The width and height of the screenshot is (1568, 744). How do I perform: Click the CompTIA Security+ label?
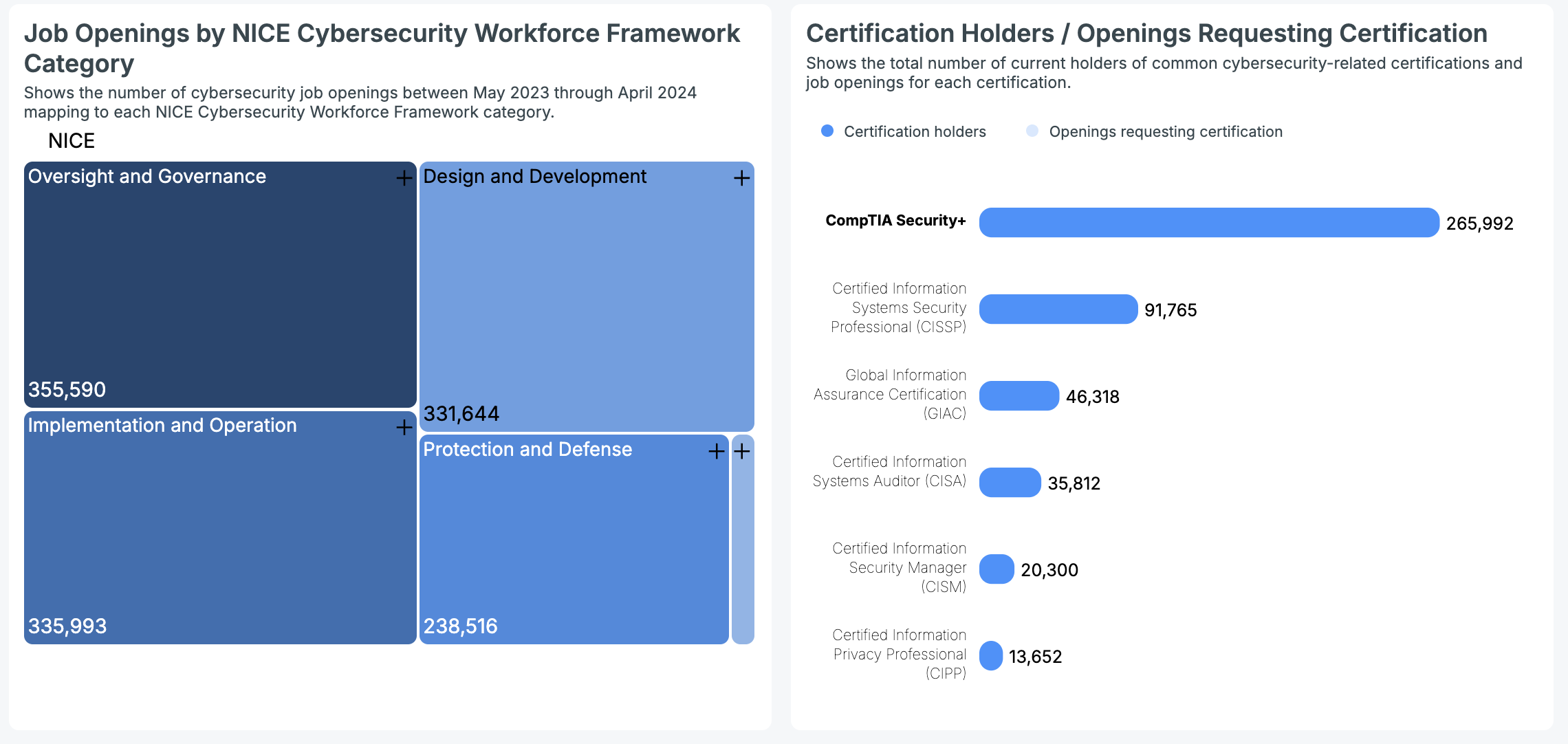point(895,221)
